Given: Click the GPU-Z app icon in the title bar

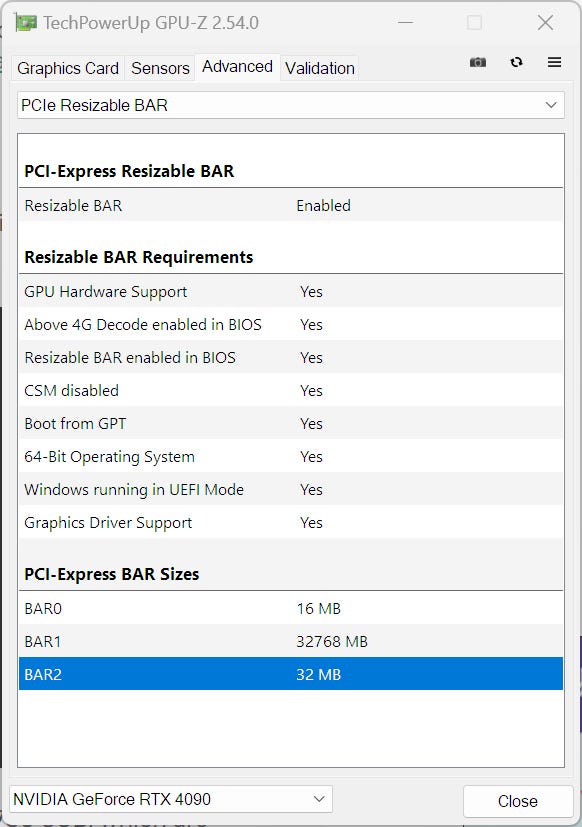Looking at the screenshot, I should pyautogui.click(x=26, y=23).
